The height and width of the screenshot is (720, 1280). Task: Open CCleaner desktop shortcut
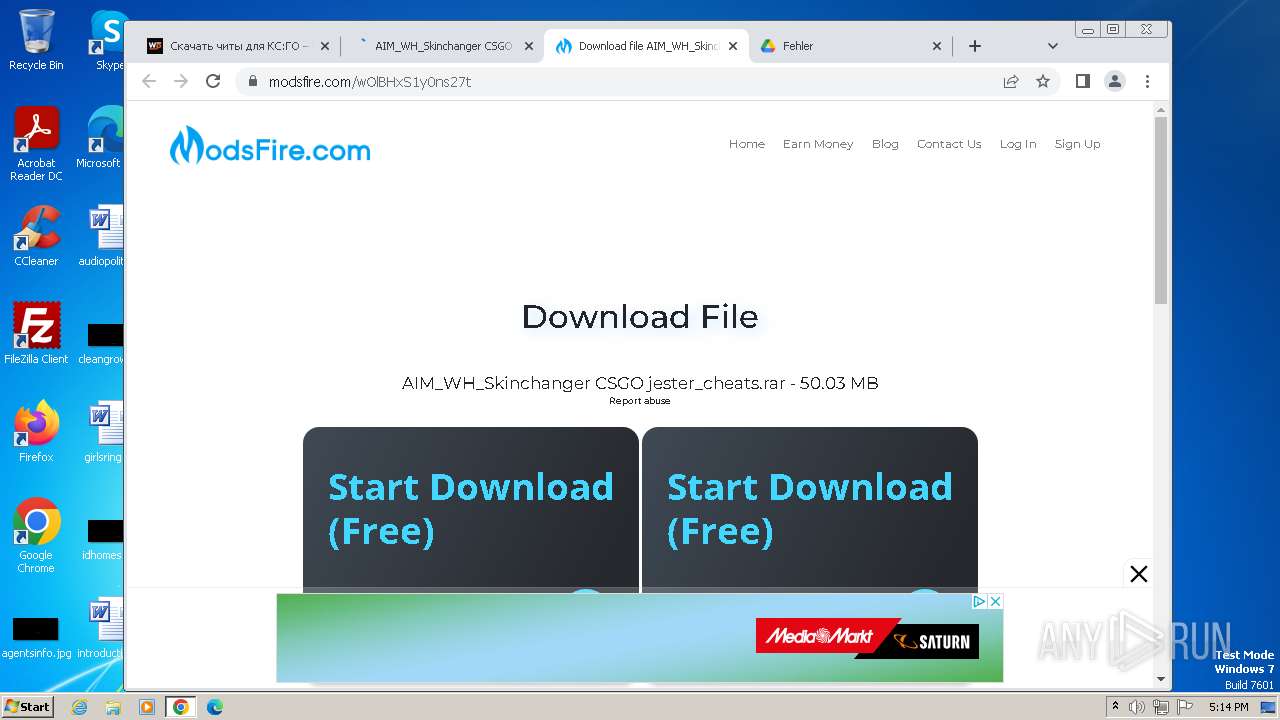tap(36, 236)
